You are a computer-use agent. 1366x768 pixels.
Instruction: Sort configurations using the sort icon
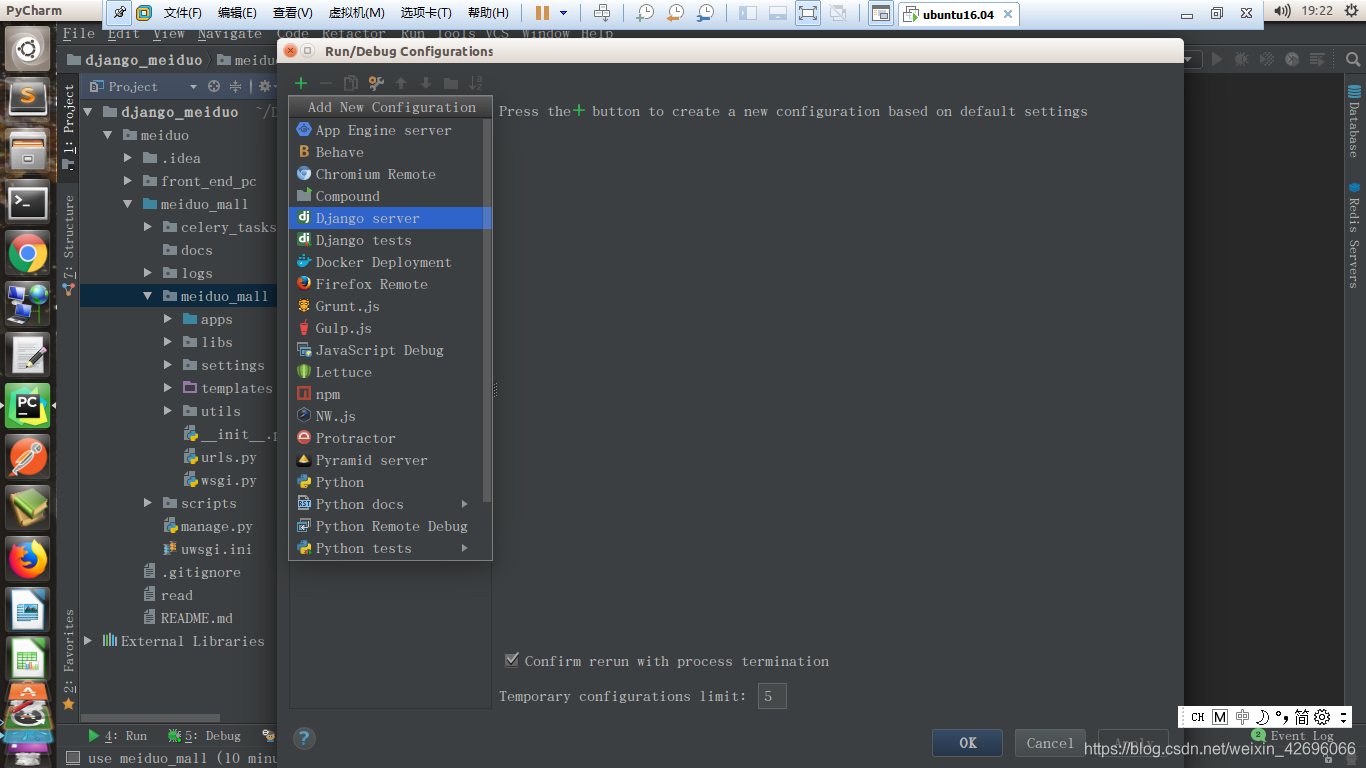click(476, 83)
